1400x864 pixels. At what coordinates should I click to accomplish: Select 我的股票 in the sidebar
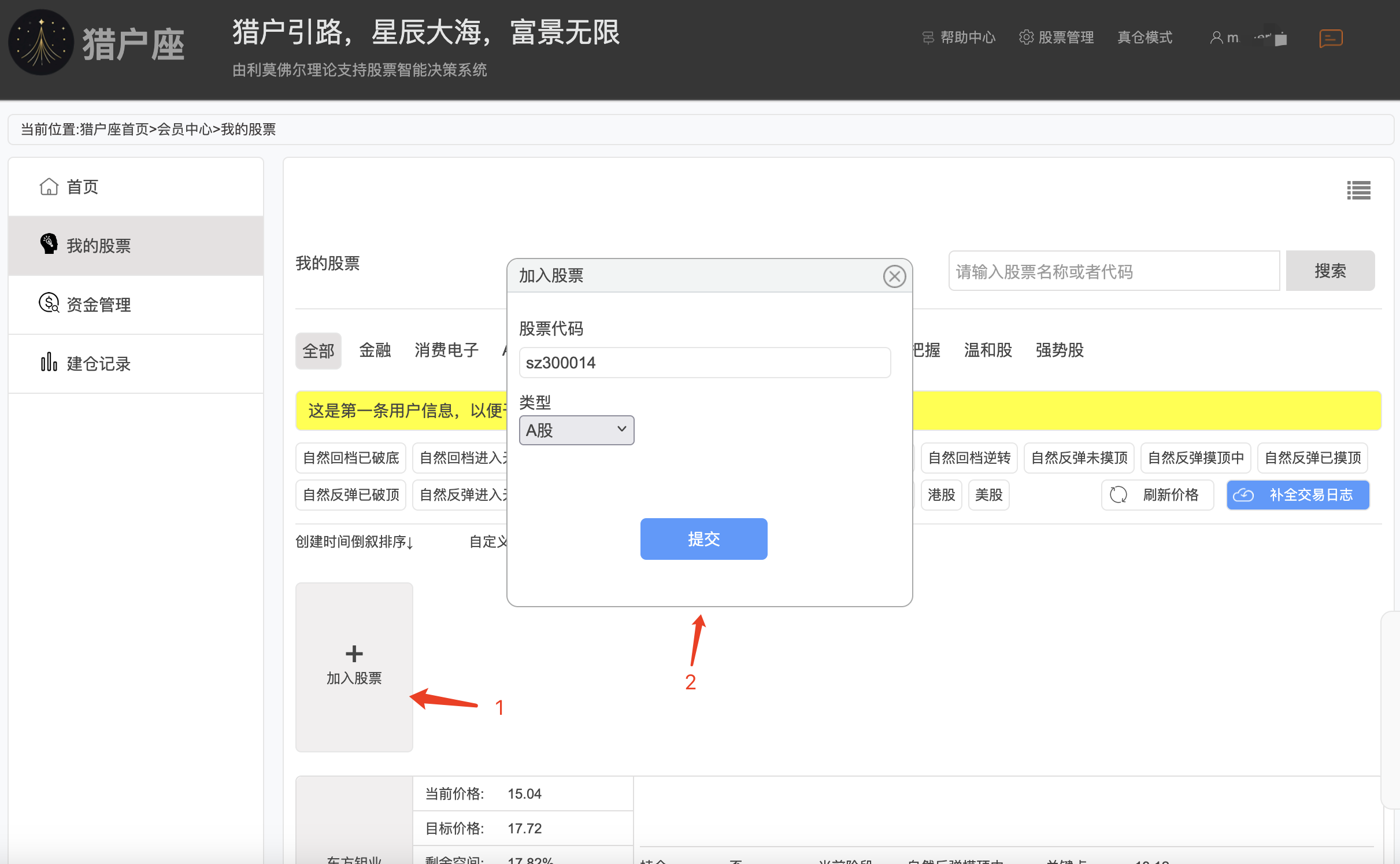point(136,246)
